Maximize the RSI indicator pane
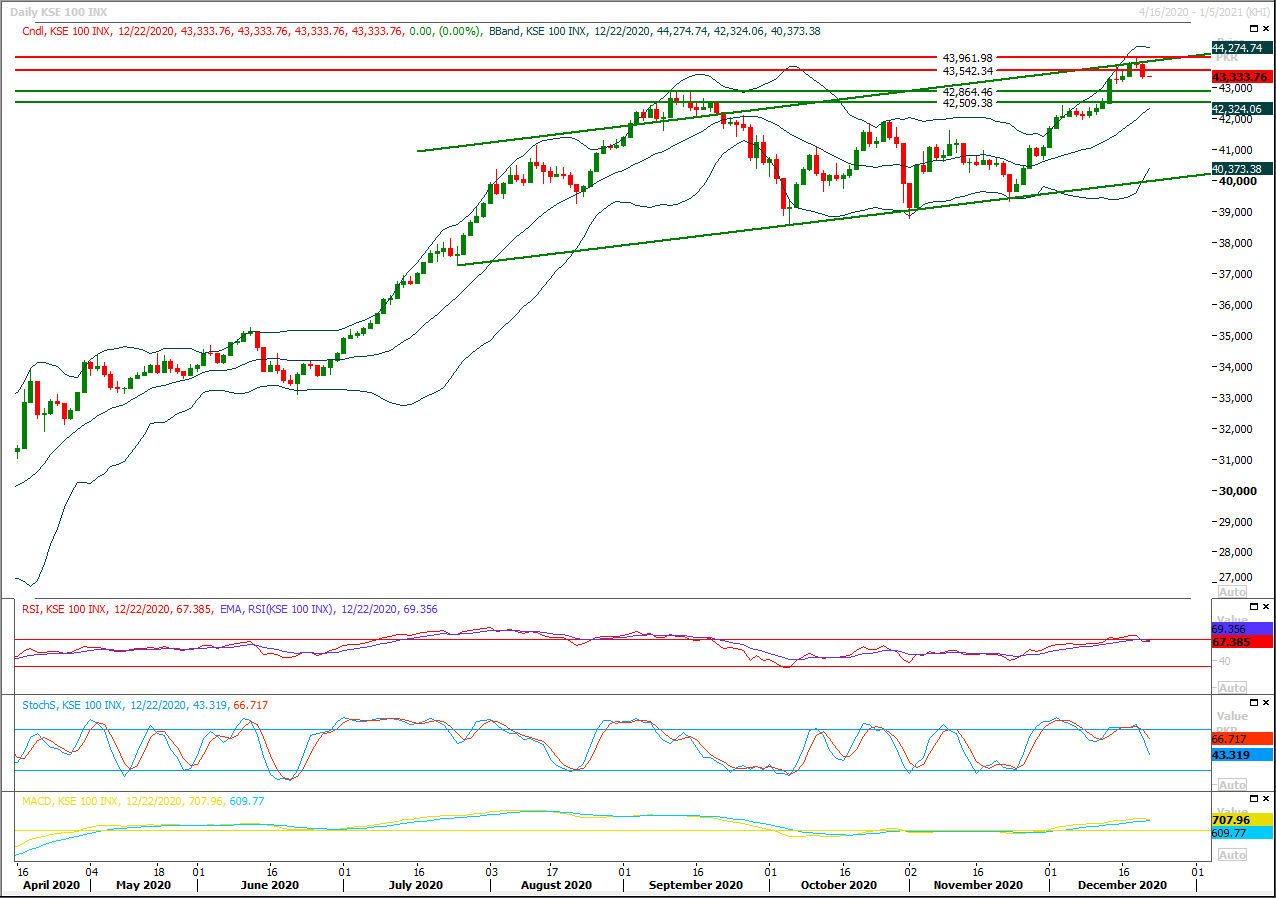Screen dimensions: 1276x898 1254,606
